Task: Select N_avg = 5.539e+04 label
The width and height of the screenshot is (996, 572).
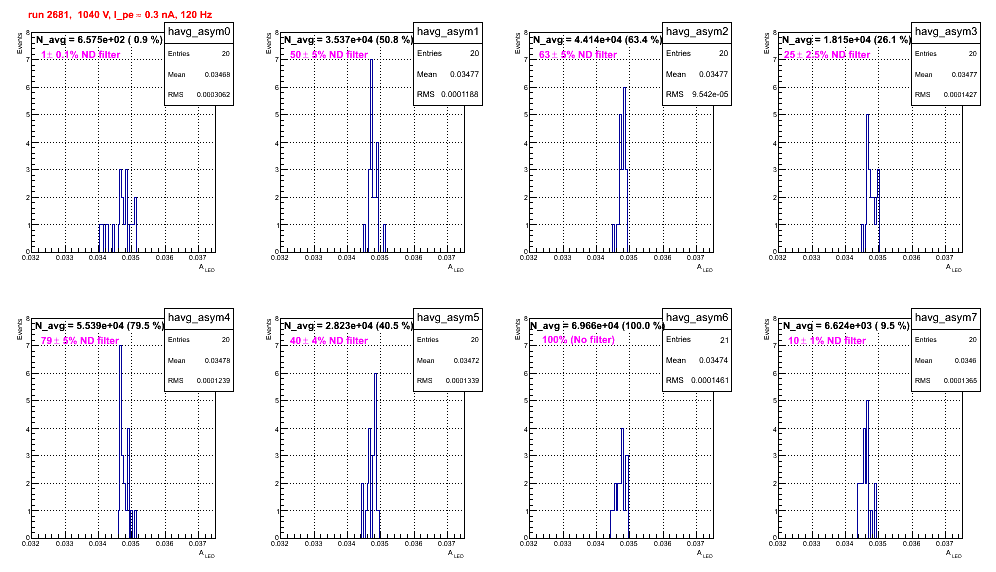Action: (x=99, y=325)
